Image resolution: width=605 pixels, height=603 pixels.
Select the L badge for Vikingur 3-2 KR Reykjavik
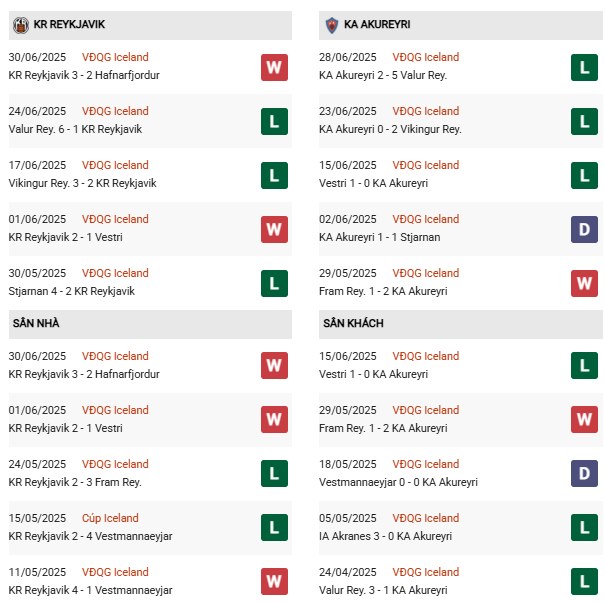tap(274, 175)
